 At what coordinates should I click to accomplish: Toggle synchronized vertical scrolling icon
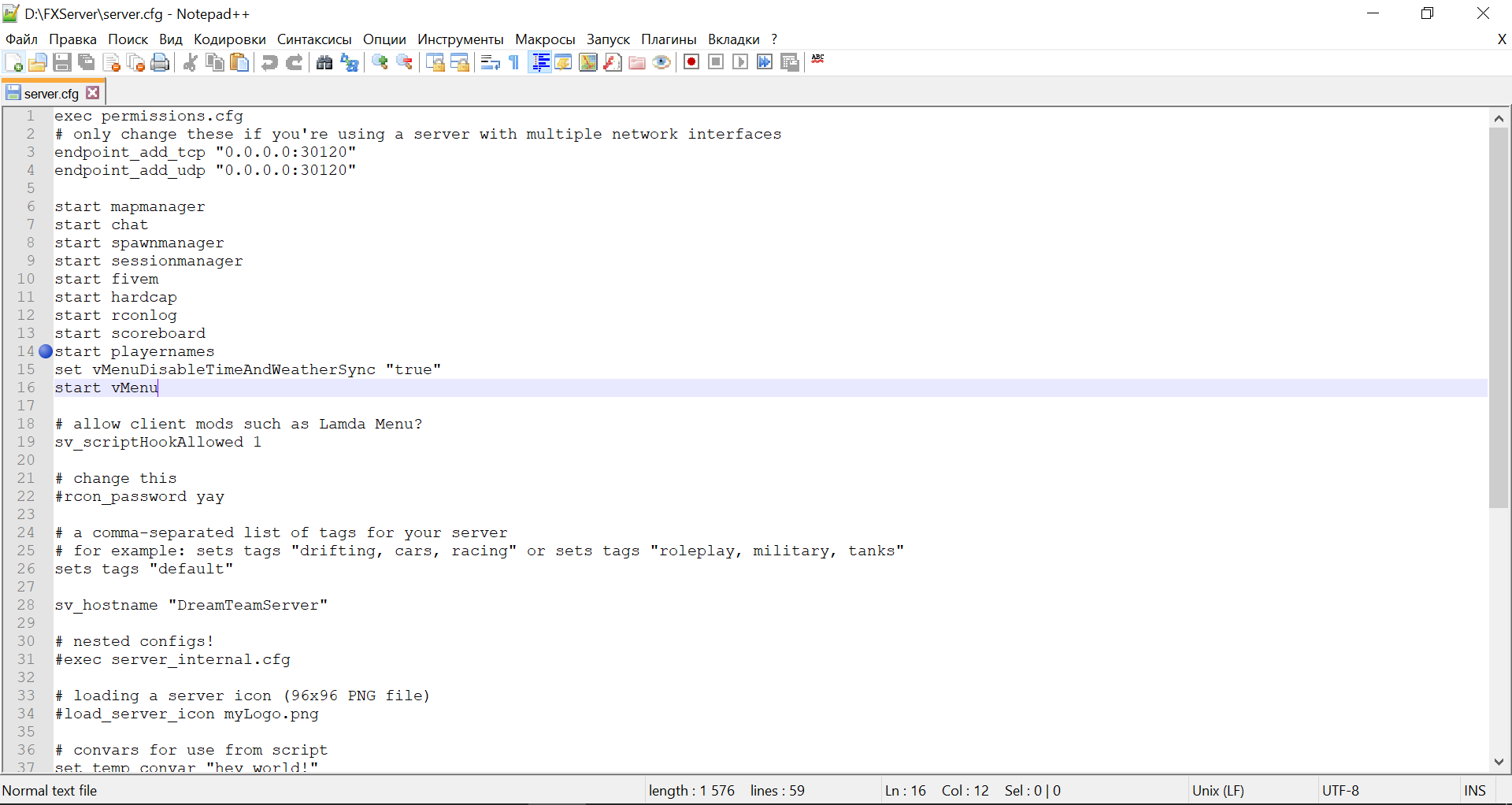point(435,63)
